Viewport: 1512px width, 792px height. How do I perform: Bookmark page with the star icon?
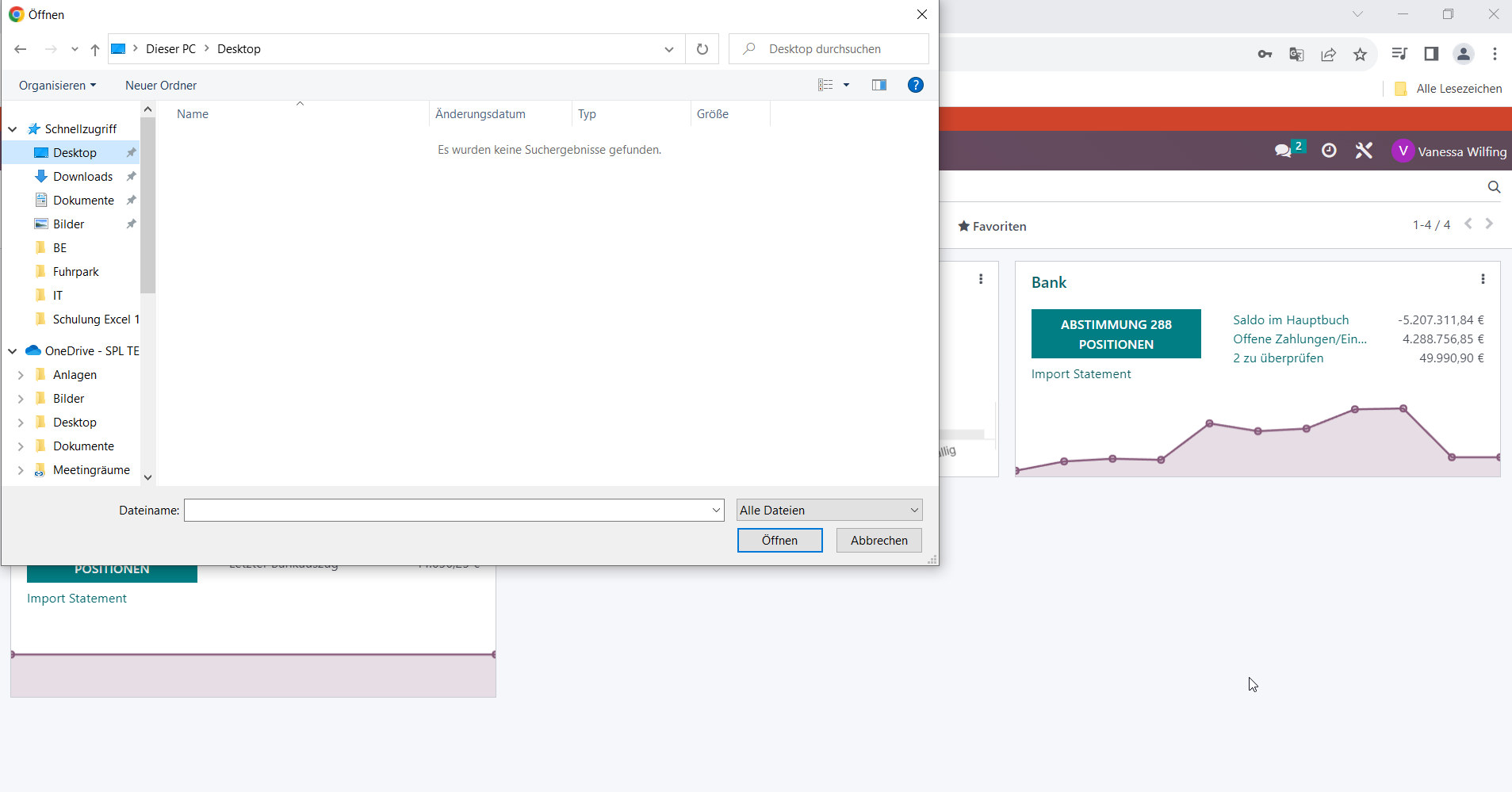[x=1361, y=54]
